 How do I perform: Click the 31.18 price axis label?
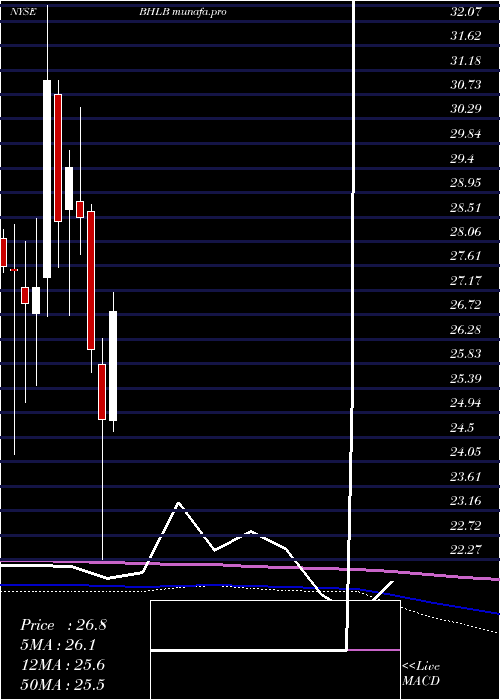(466, 60)
